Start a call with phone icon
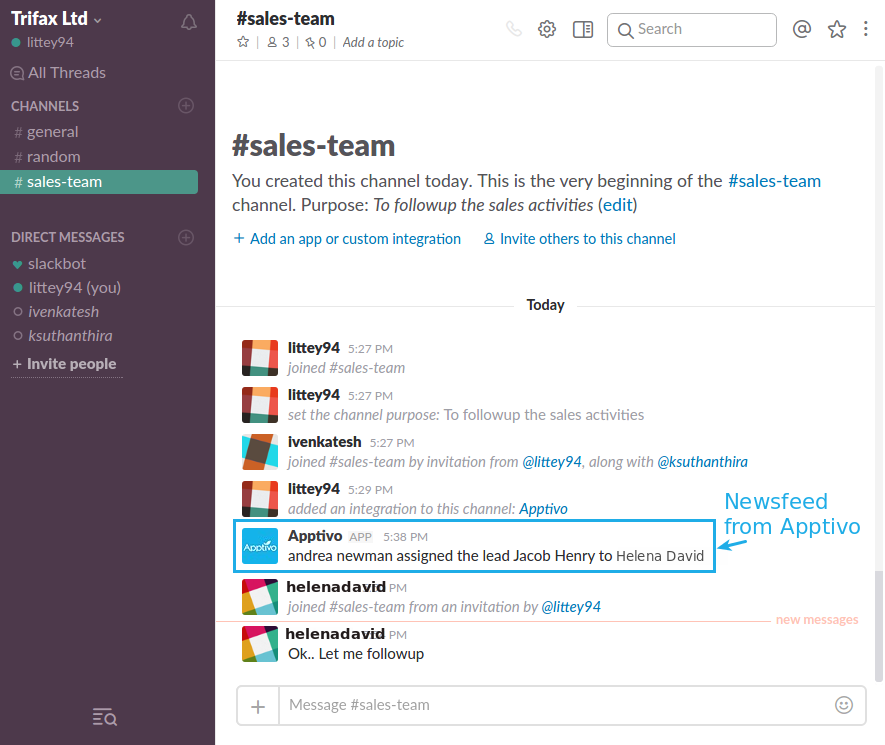Screen dimensions: 885x745 [x=514, y=29]
